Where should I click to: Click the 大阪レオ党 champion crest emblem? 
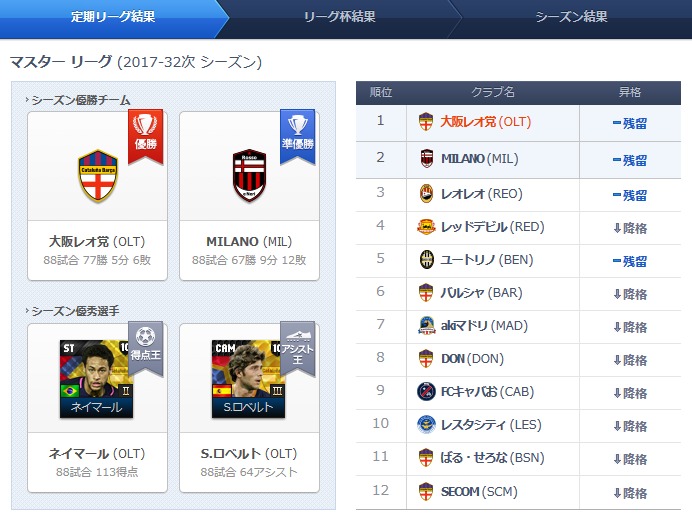click(98, 176)
